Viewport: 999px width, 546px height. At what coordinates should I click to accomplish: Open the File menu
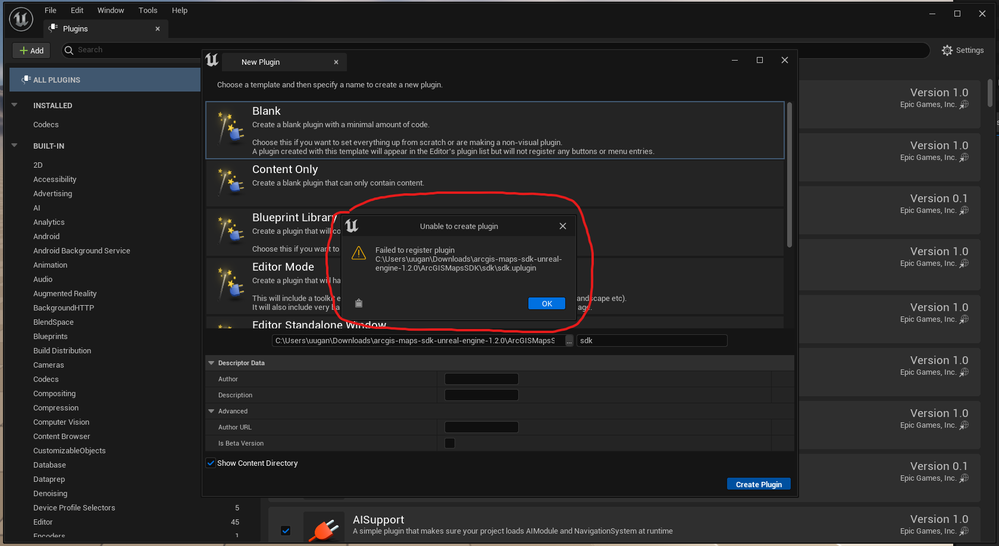50,10
